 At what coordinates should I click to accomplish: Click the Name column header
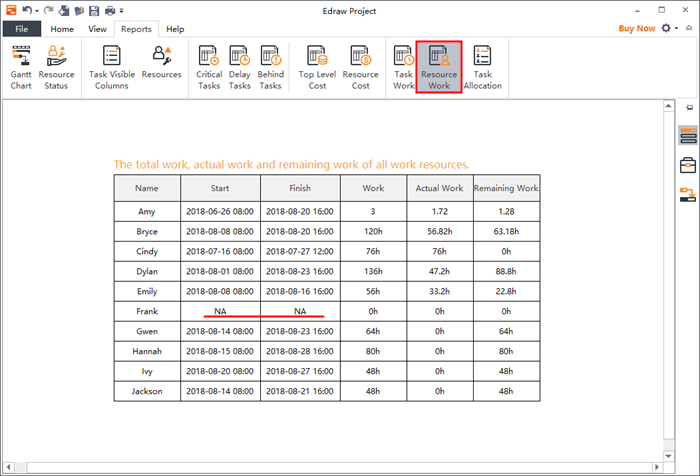click(147, 188)
